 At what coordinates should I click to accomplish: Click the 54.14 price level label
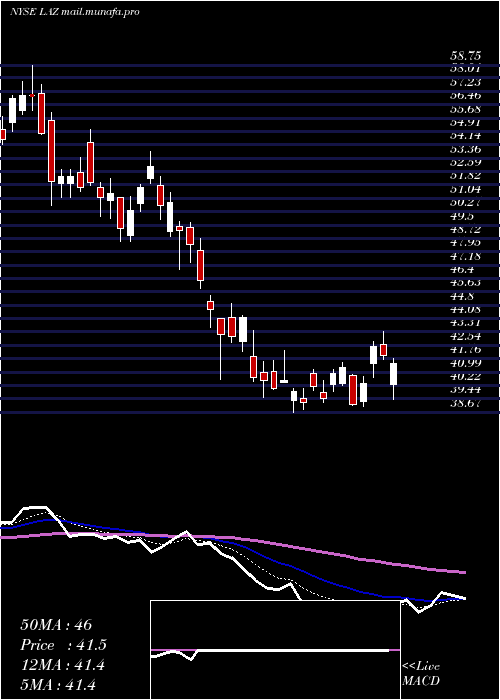pyautogui.click(x=465, y=136)
